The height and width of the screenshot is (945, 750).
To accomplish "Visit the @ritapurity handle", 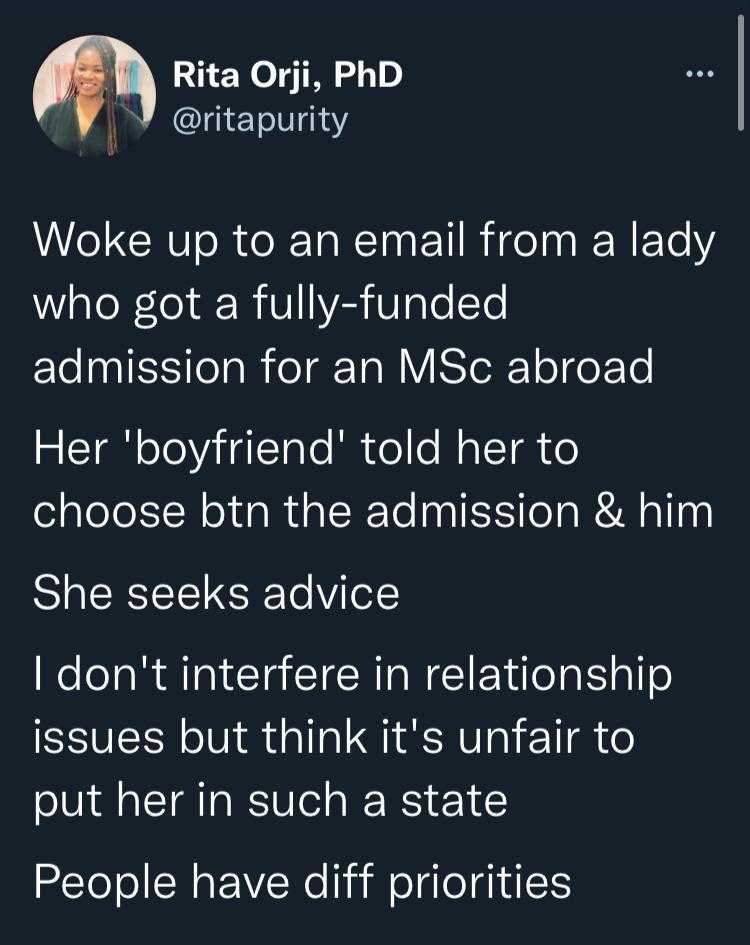I will [x=260, y=121].
